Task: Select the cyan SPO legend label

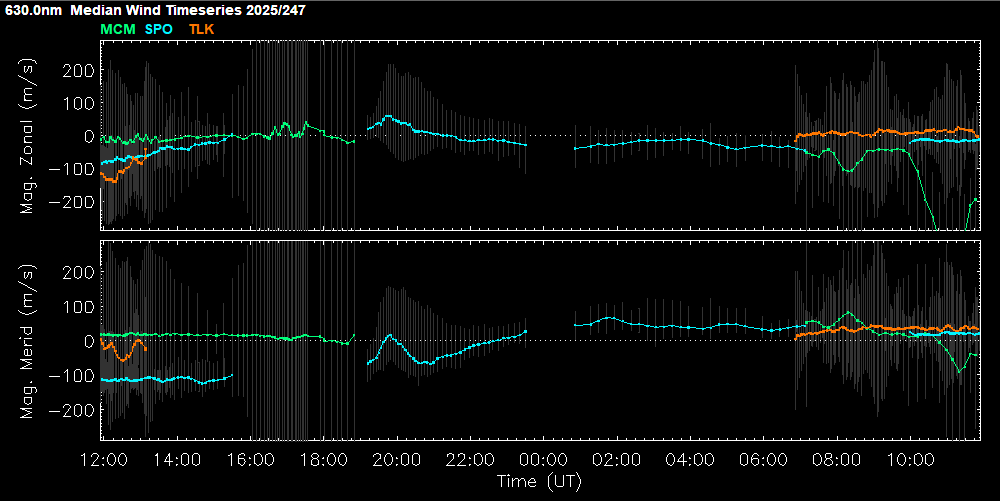Action: [x=159, y=29]
